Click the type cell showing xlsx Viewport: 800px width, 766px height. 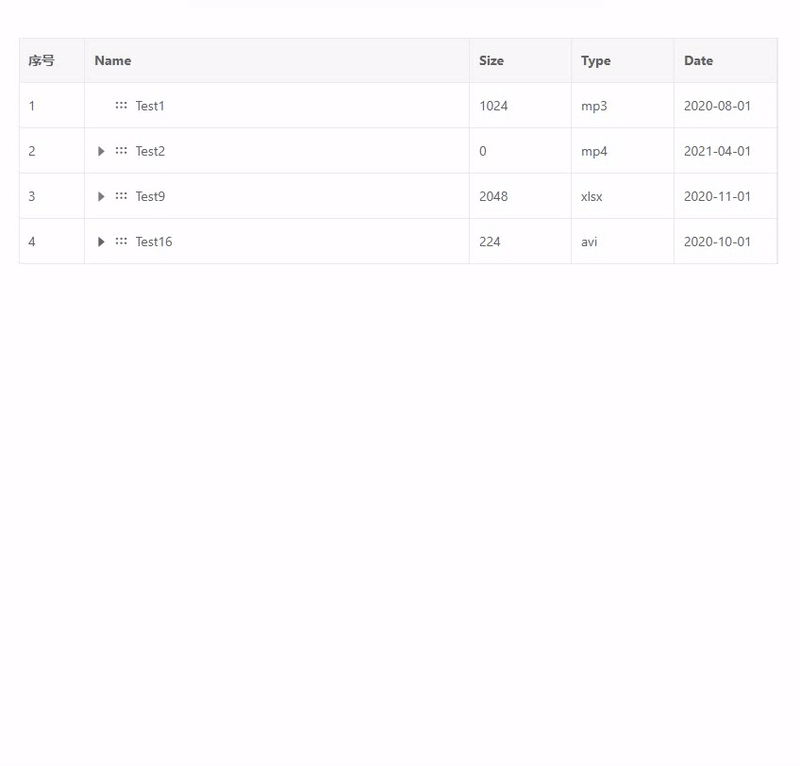592,196
